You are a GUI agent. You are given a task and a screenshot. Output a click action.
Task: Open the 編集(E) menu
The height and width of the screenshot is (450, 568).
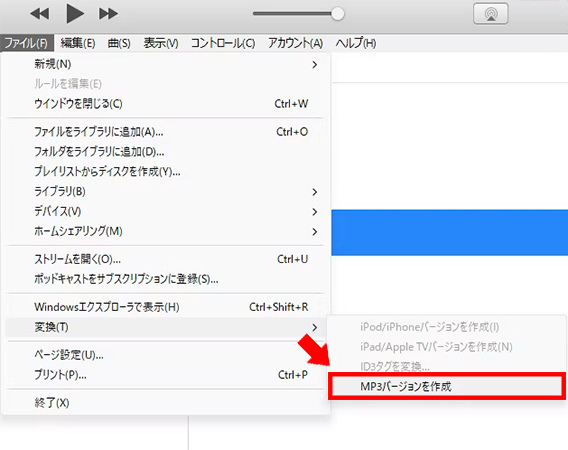[78, 43]
